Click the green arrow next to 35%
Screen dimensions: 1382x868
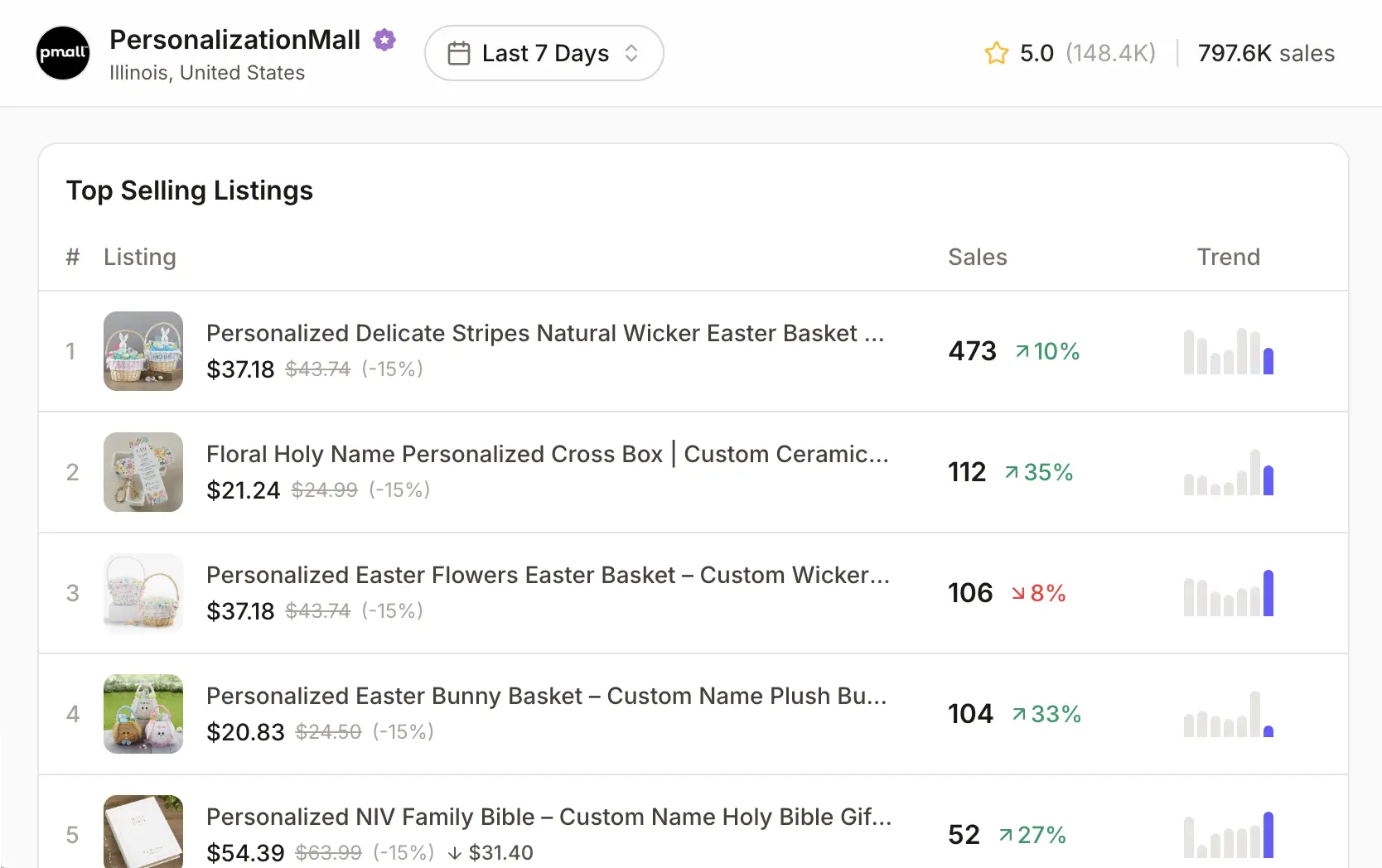pos(1012,472)
